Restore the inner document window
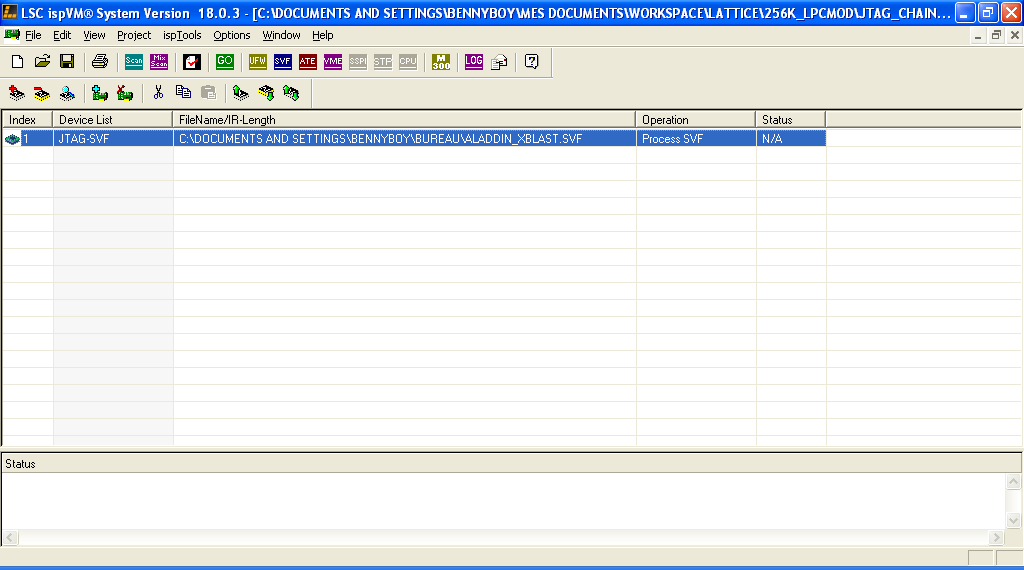1024x570 pixels. [x=996, y=35]
